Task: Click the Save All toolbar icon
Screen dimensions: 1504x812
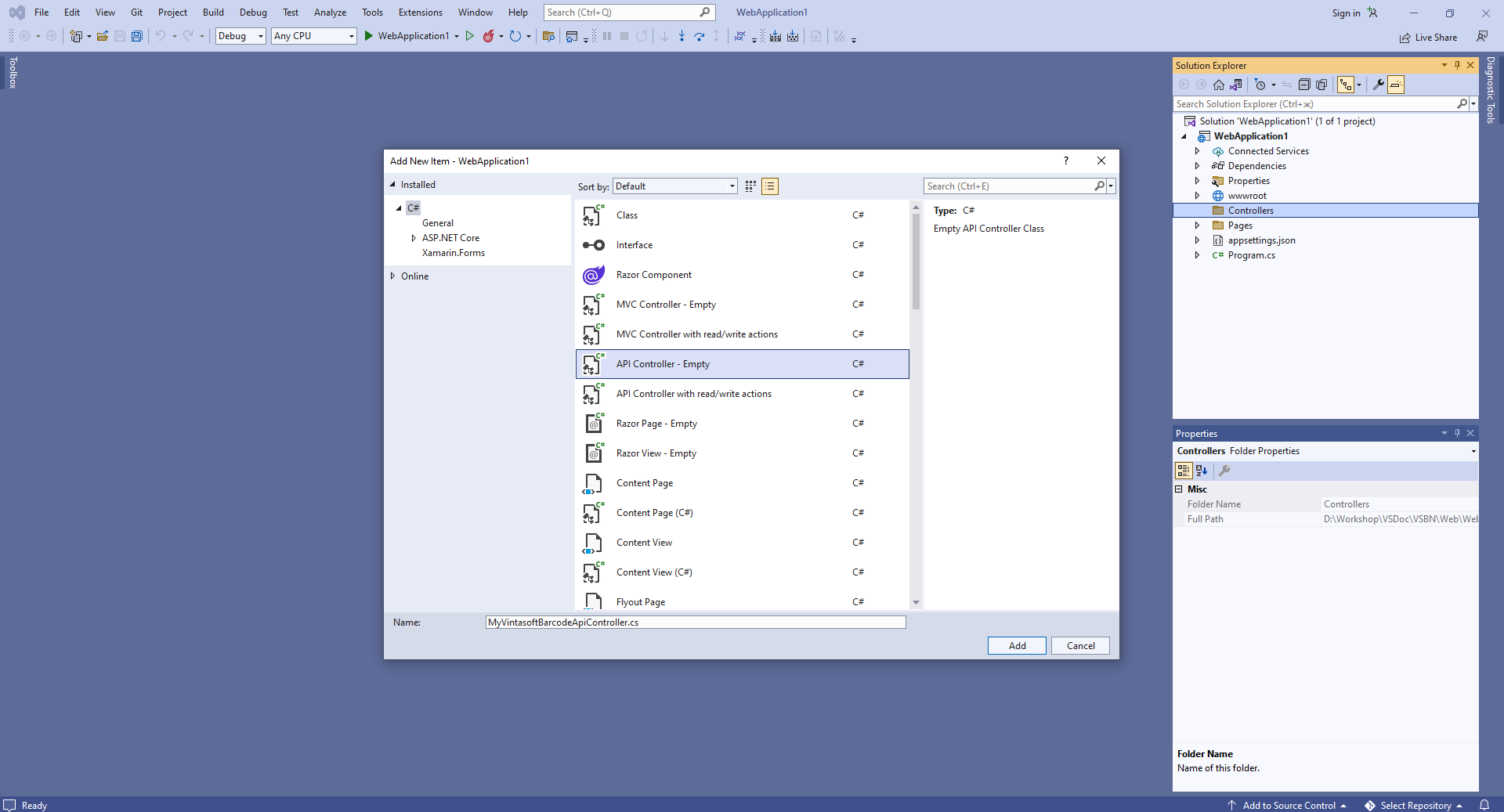Action: click(137, 36)
